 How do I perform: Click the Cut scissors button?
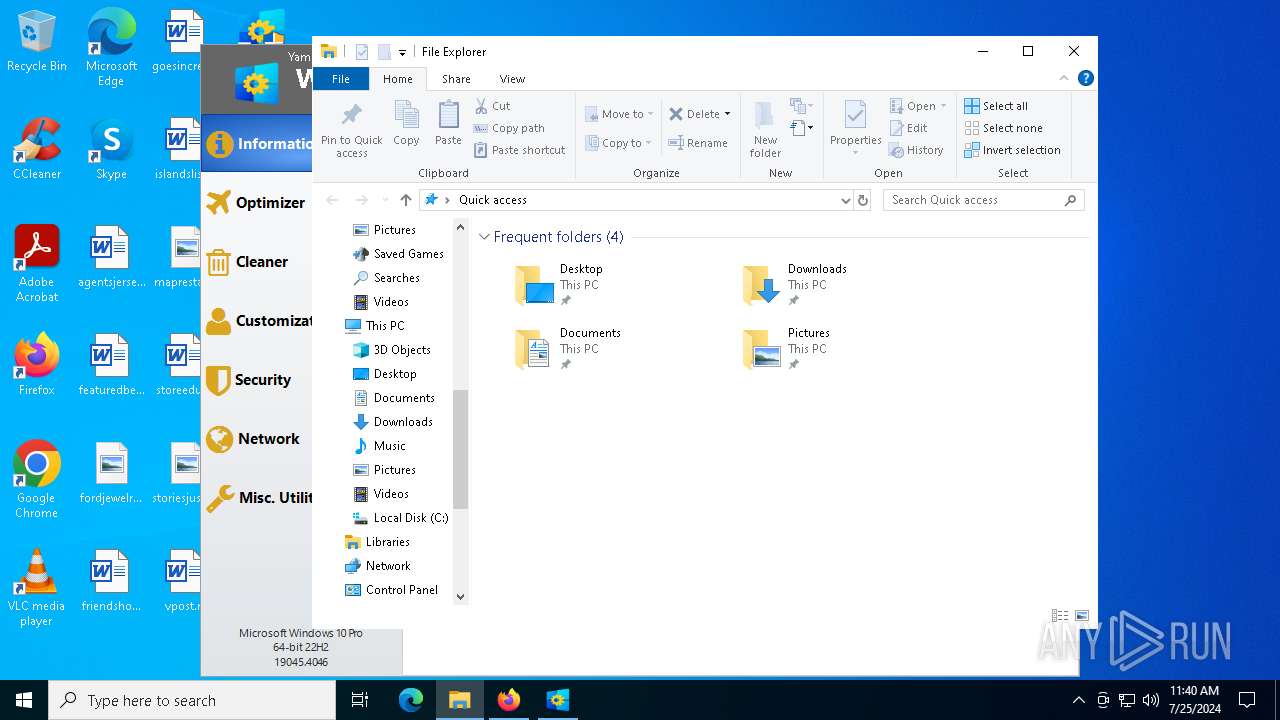pyautogui.click(x=493, y=106)
